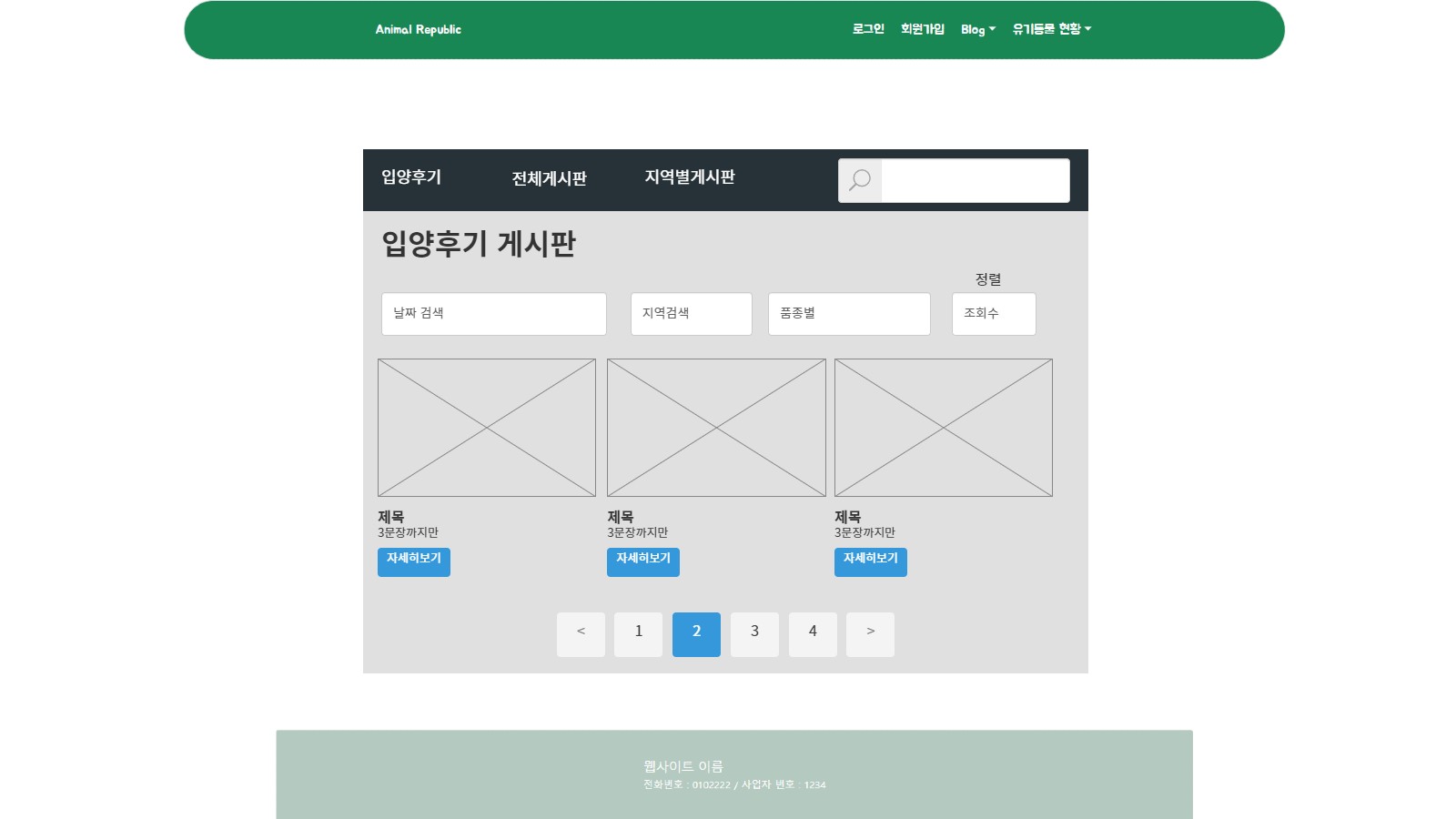Click the second post's image placeholder
This screenshot has width=1456, height=819.
click(715, 428)
